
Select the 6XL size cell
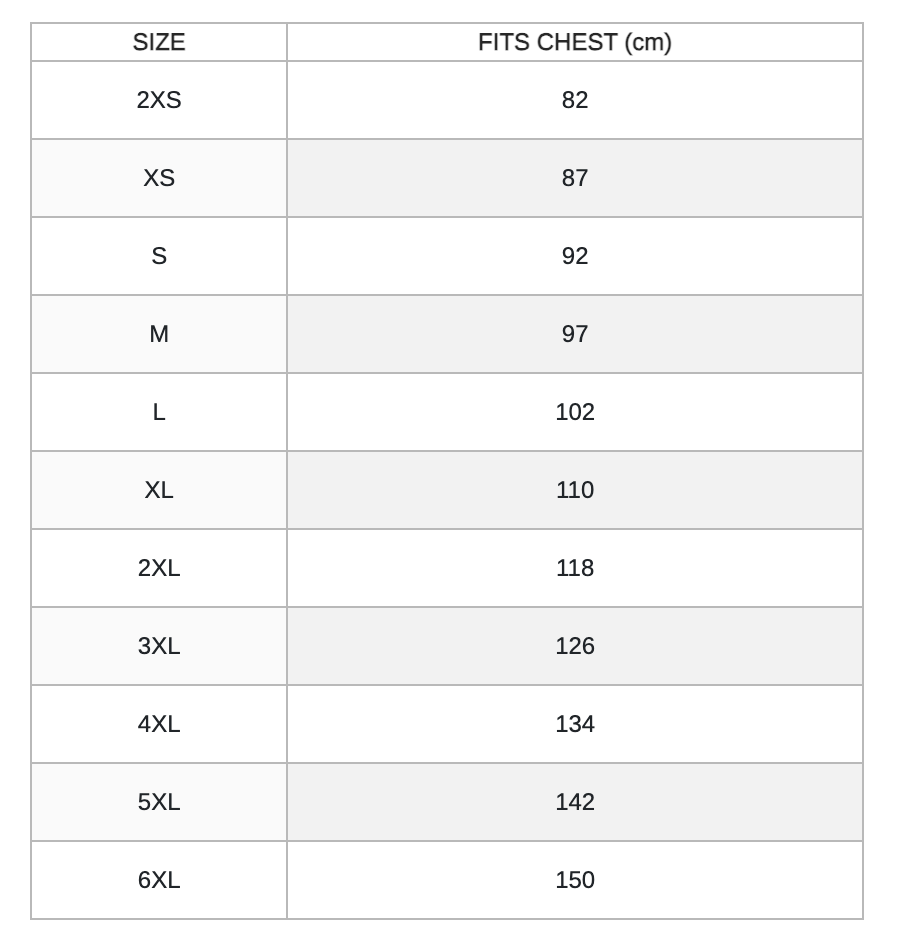point(159,880)
